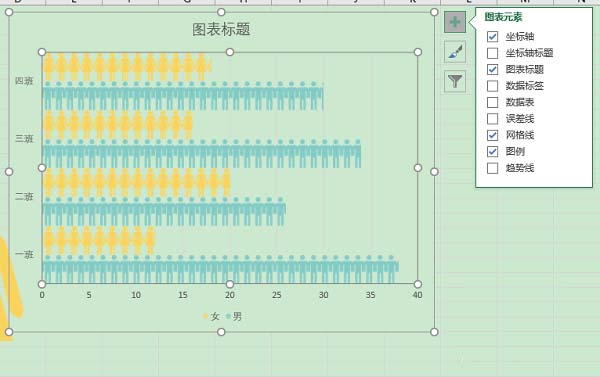Select the yellow 女 bar for 二班
Image resolution: width=600 pixels, height=377 pixels.
[136, 183]
